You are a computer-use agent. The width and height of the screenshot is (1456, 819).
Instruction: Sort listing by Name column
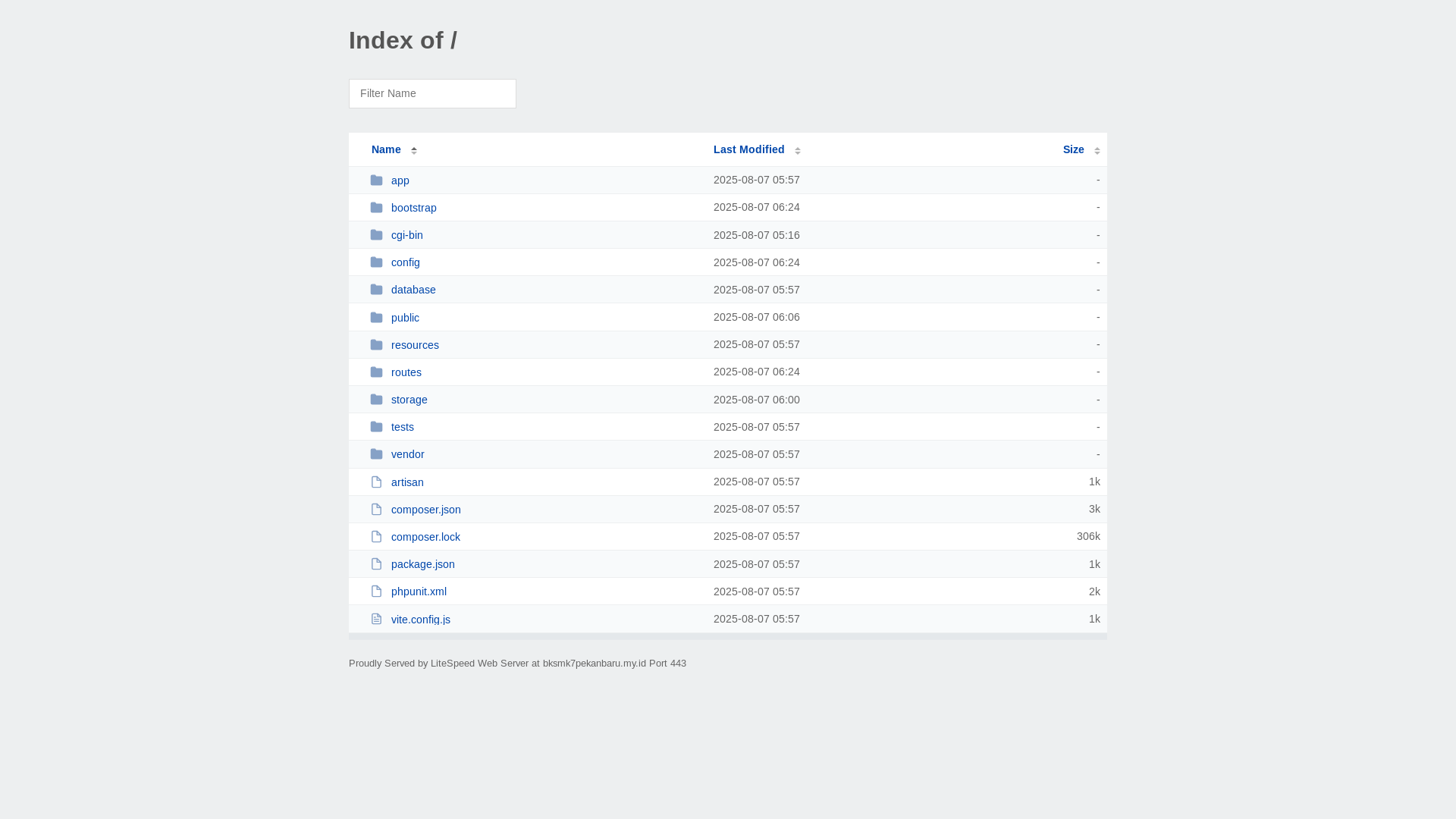point(386,149)
